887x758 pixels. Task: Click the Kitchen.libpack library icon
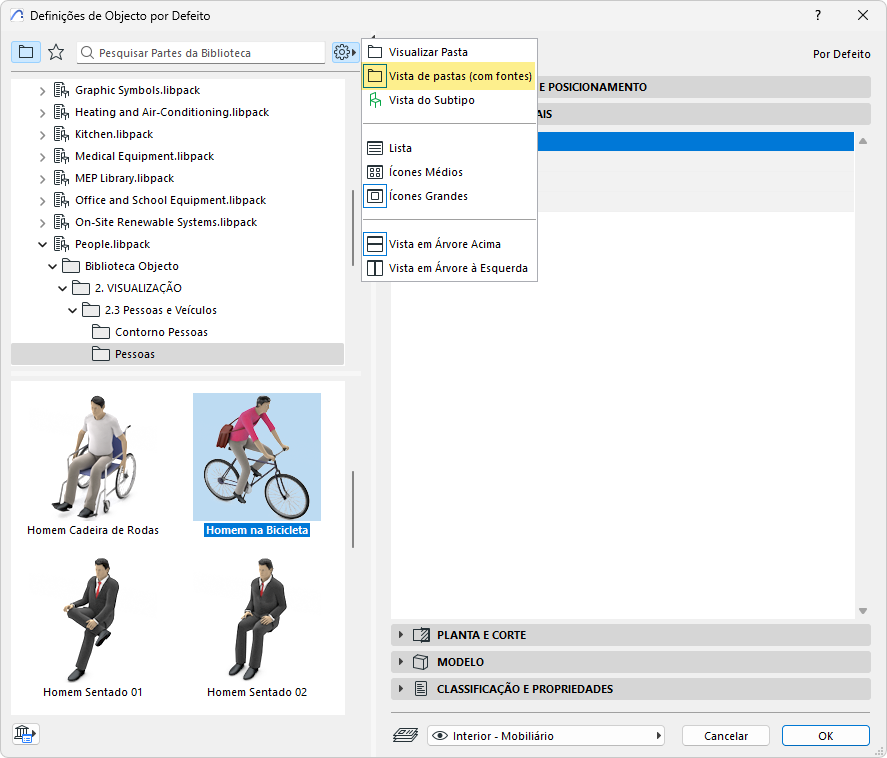[62, 134]
